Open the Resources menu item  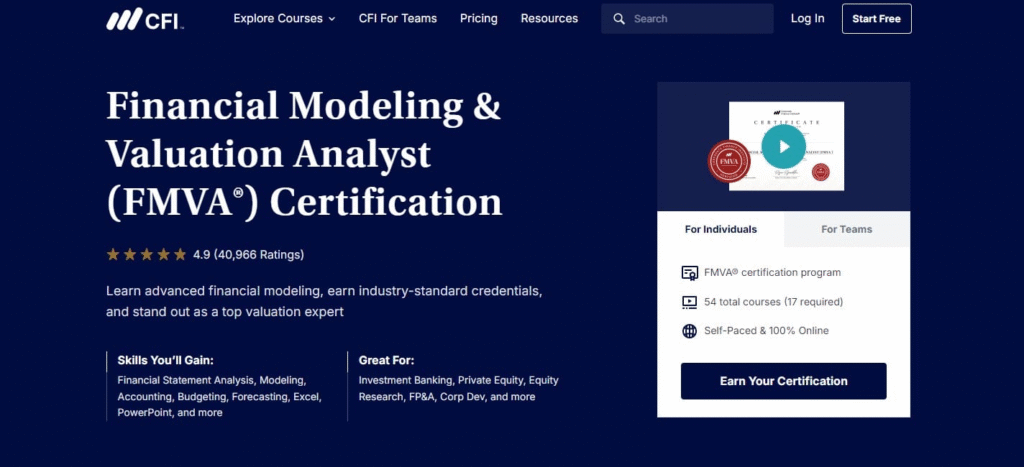[549, 18]
